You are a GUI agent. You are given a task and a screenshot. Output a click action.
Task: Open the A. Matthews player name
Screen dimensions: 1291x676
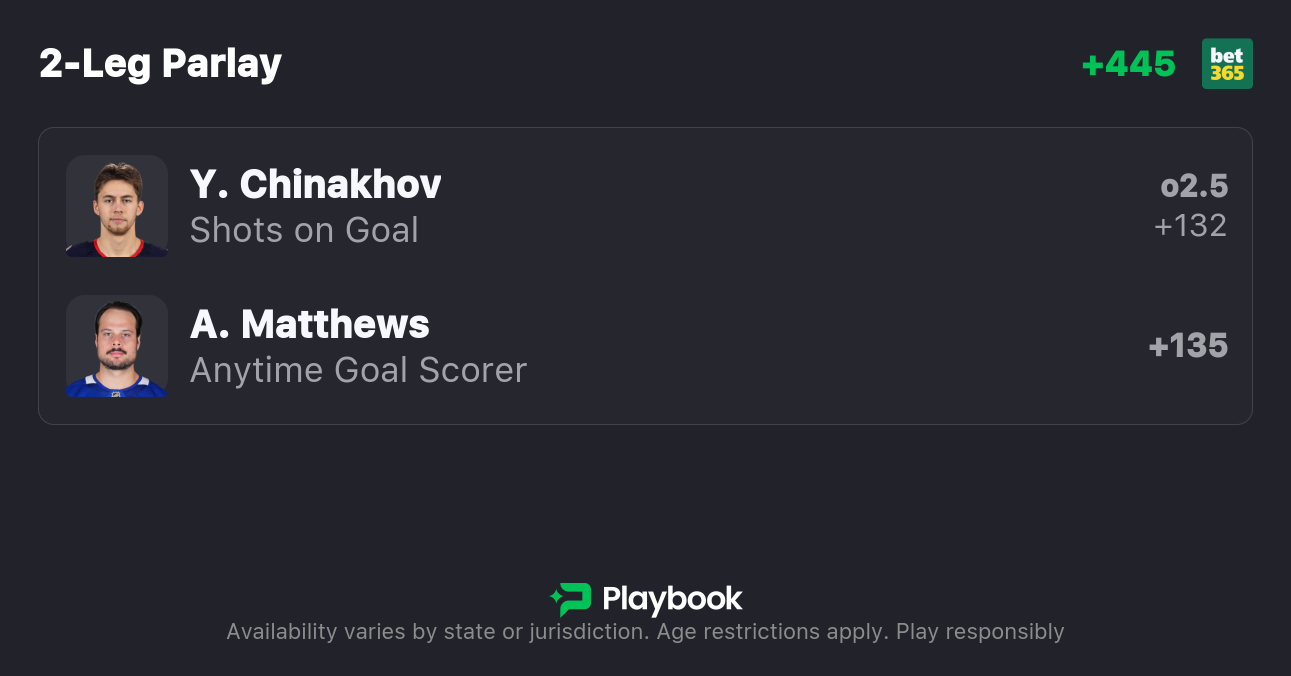point(309,324)
